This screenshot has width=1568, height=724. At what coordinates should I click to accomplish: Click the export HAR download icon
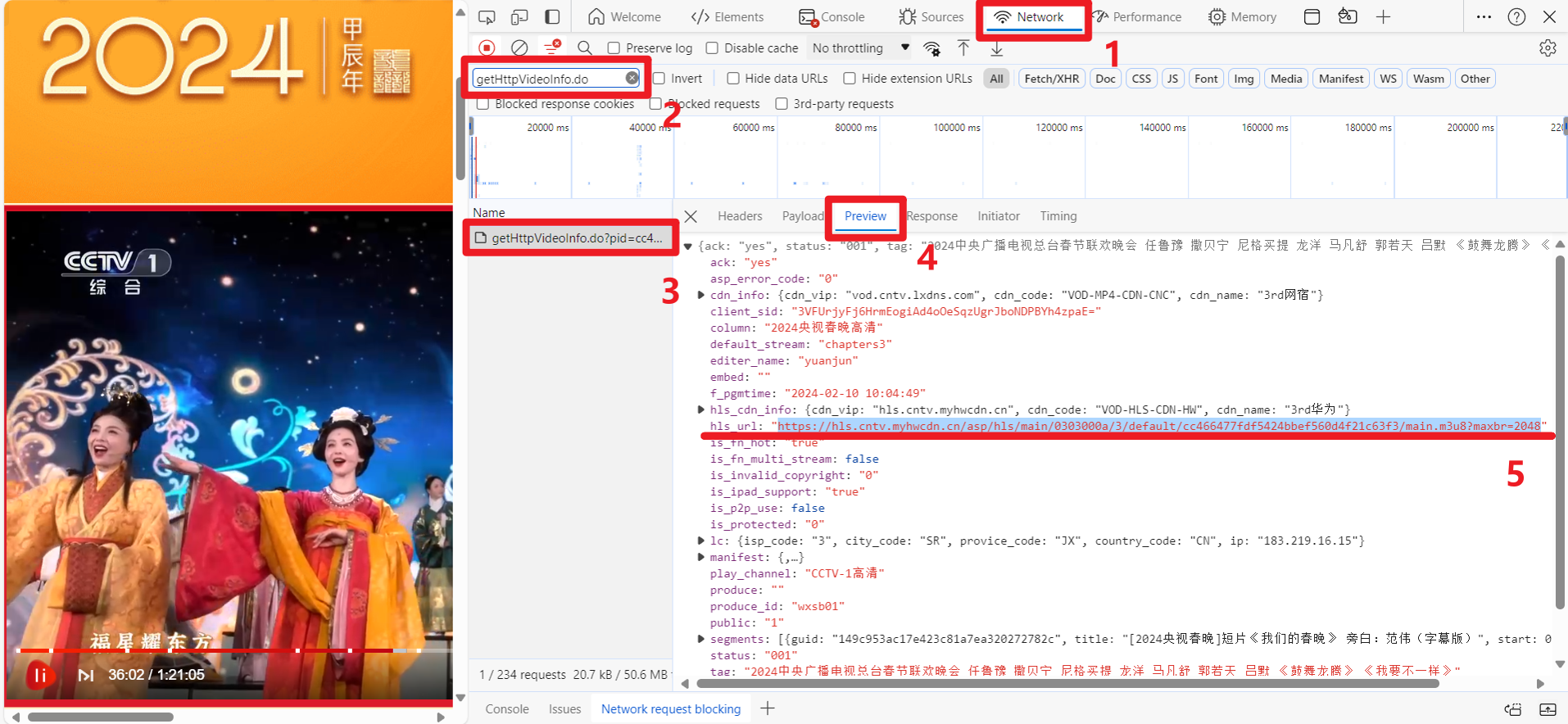[x=996, y=49]
